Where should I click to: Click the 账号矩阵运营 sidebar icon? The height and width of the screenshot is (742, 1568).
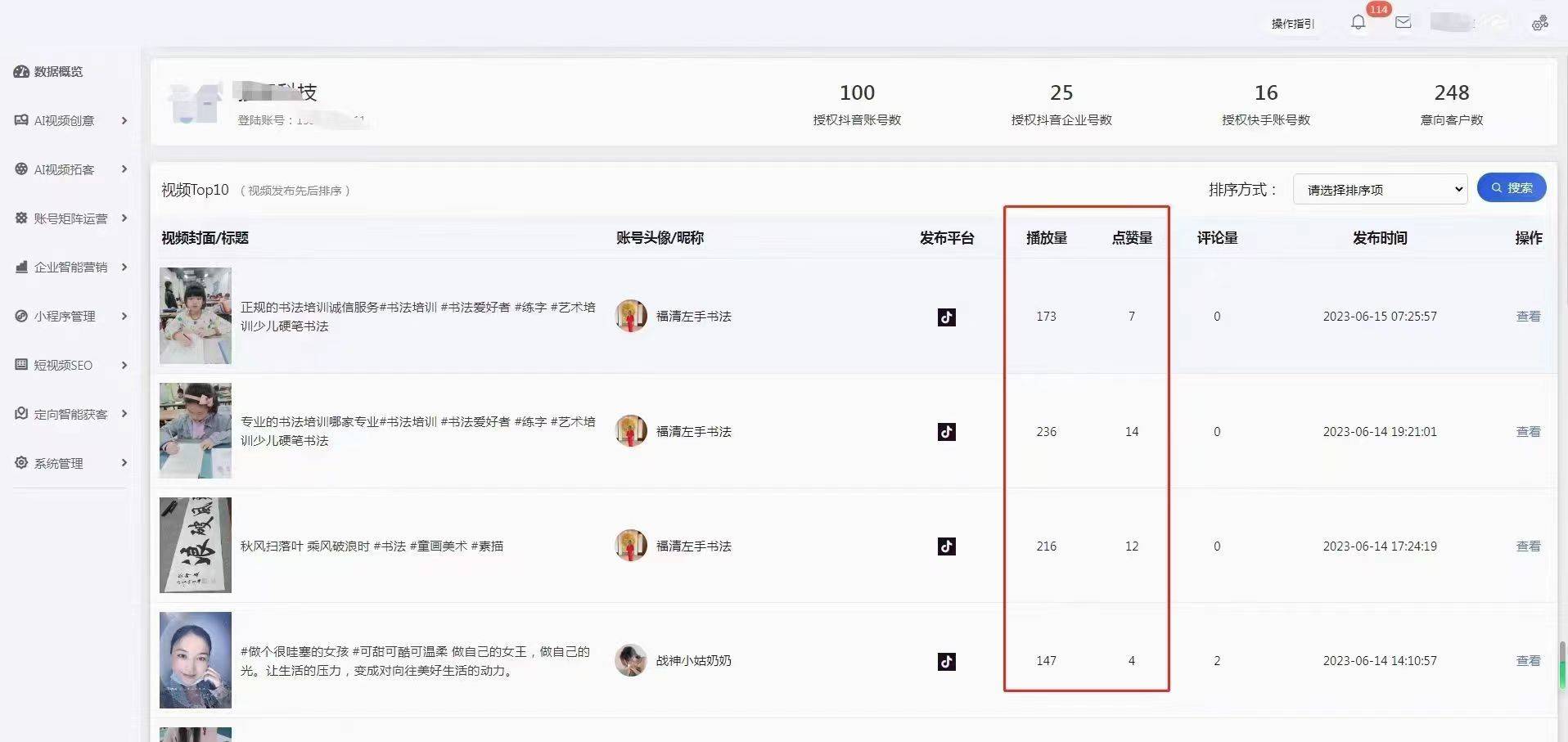[x=21, y=218]
